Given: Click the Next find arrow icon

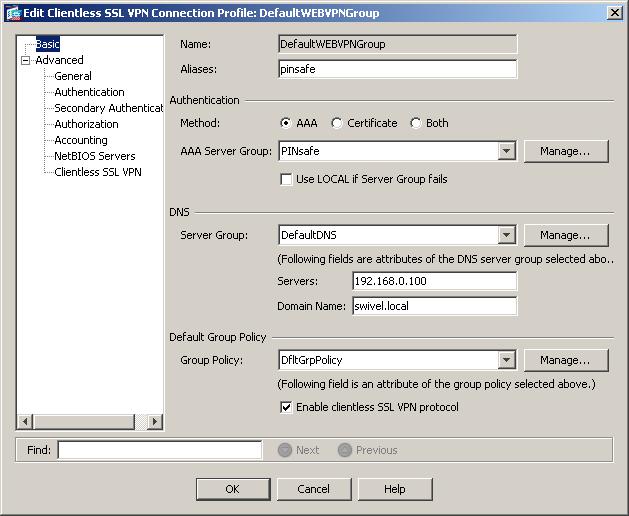Looking at the screenshot, I should point(285,450).
